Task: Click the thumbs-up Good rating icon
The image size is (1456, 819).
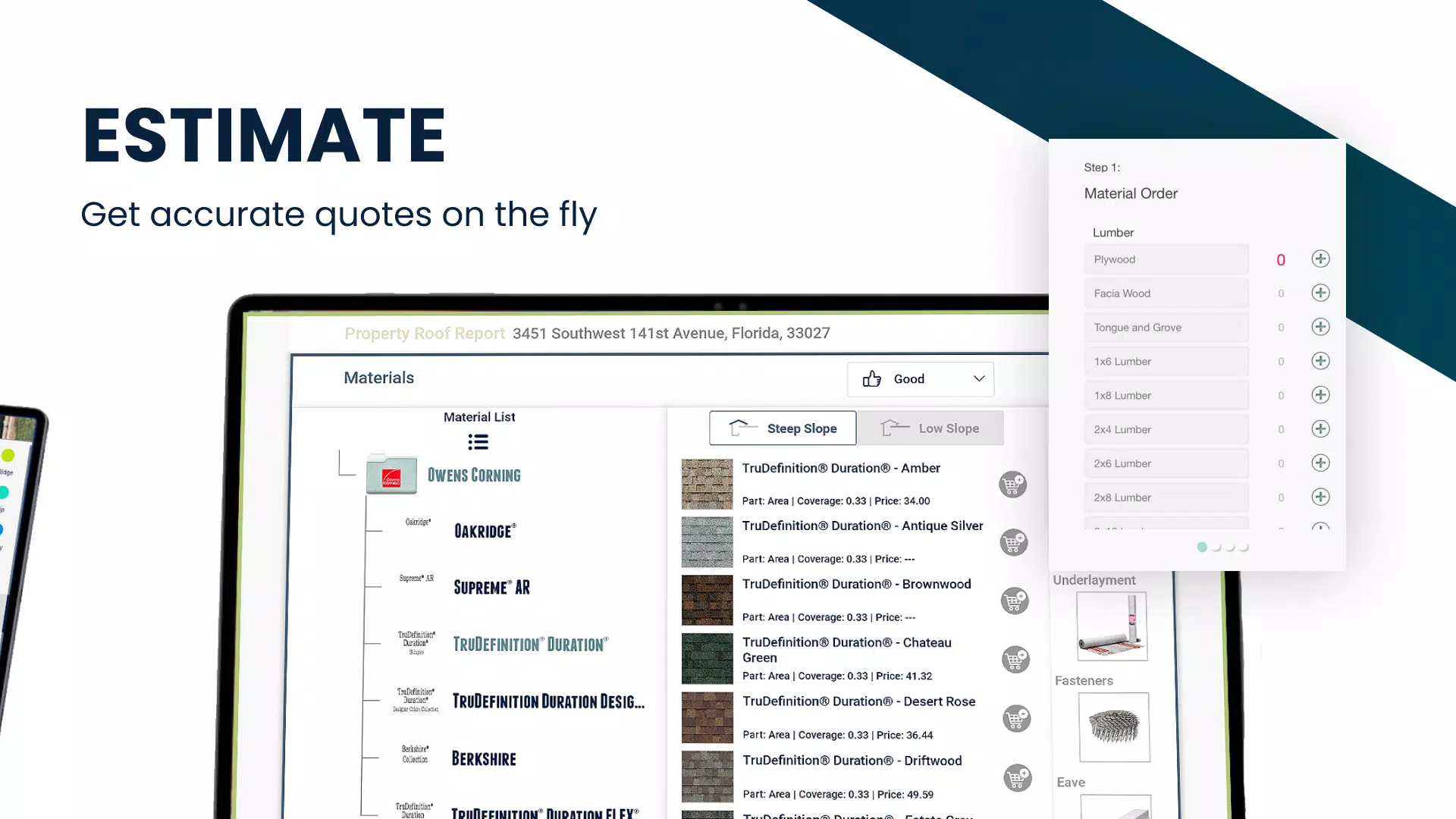Action: (872, 378)
